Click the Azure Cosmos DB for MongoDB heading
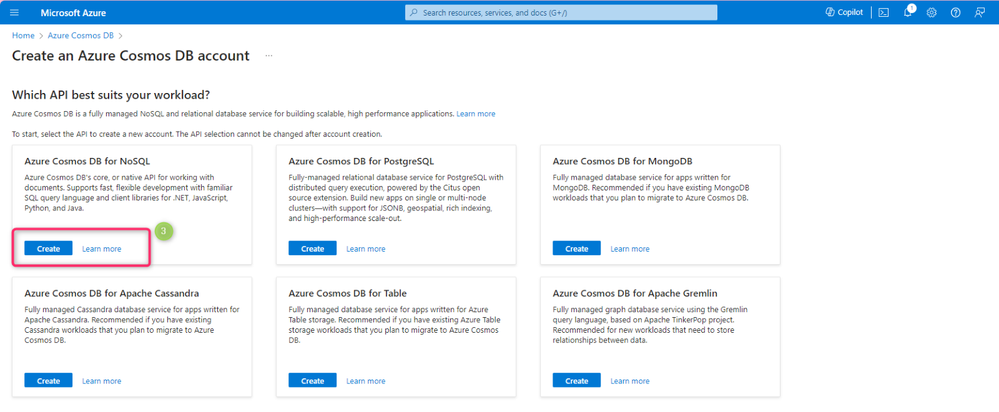 pos(623,160)
